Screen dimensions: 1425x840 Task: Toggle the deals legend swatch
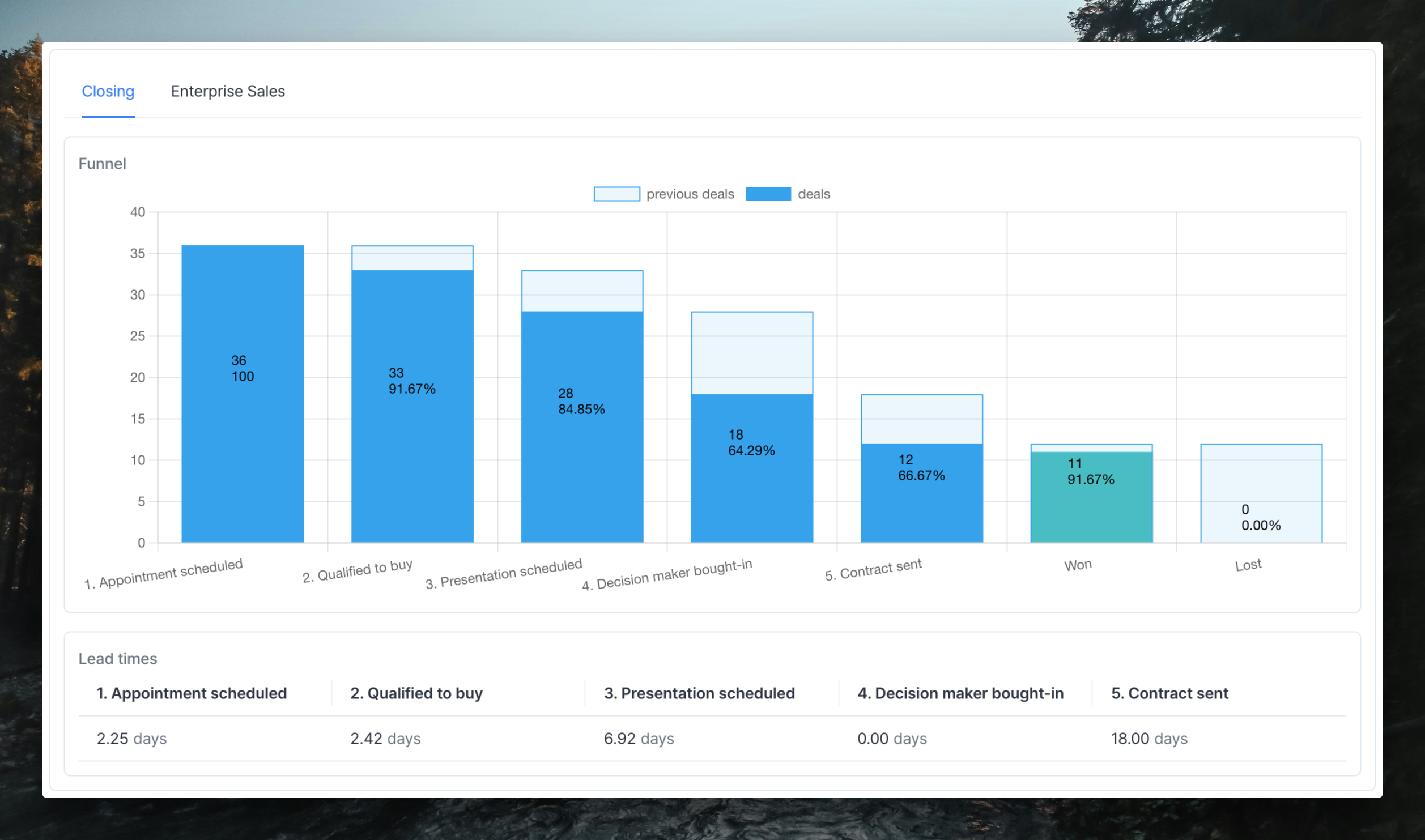[x=768, y=194]
